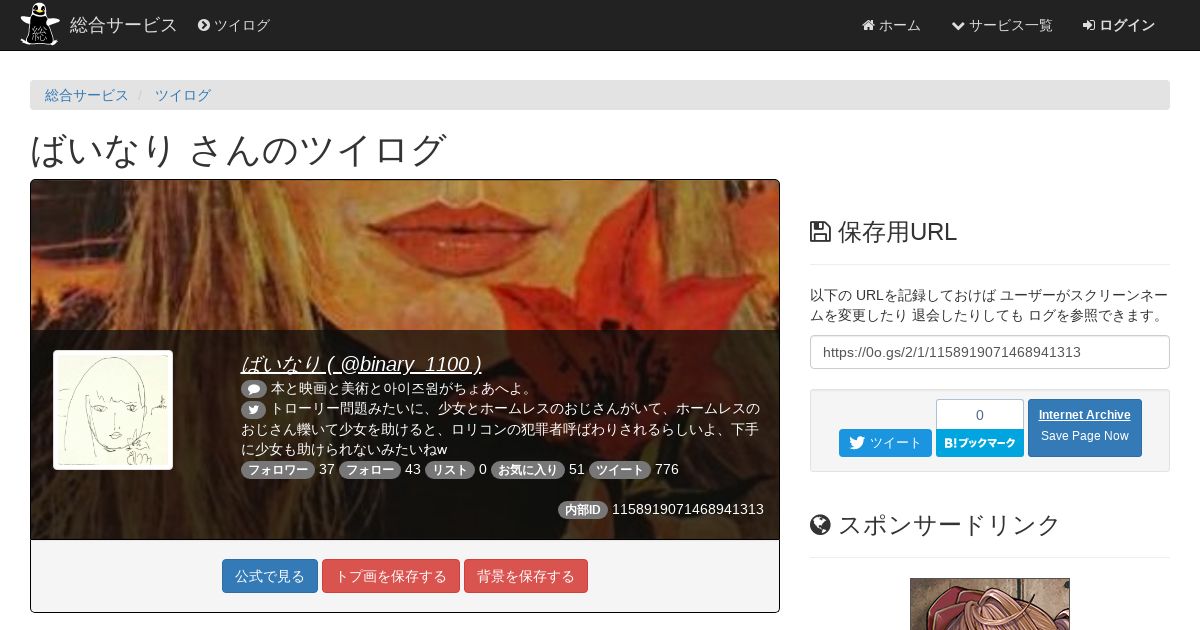Viewport: 1200px width, 630px height.
Task: Expand the サービス一覧 dropdown menu
Action: (1001, 25)
